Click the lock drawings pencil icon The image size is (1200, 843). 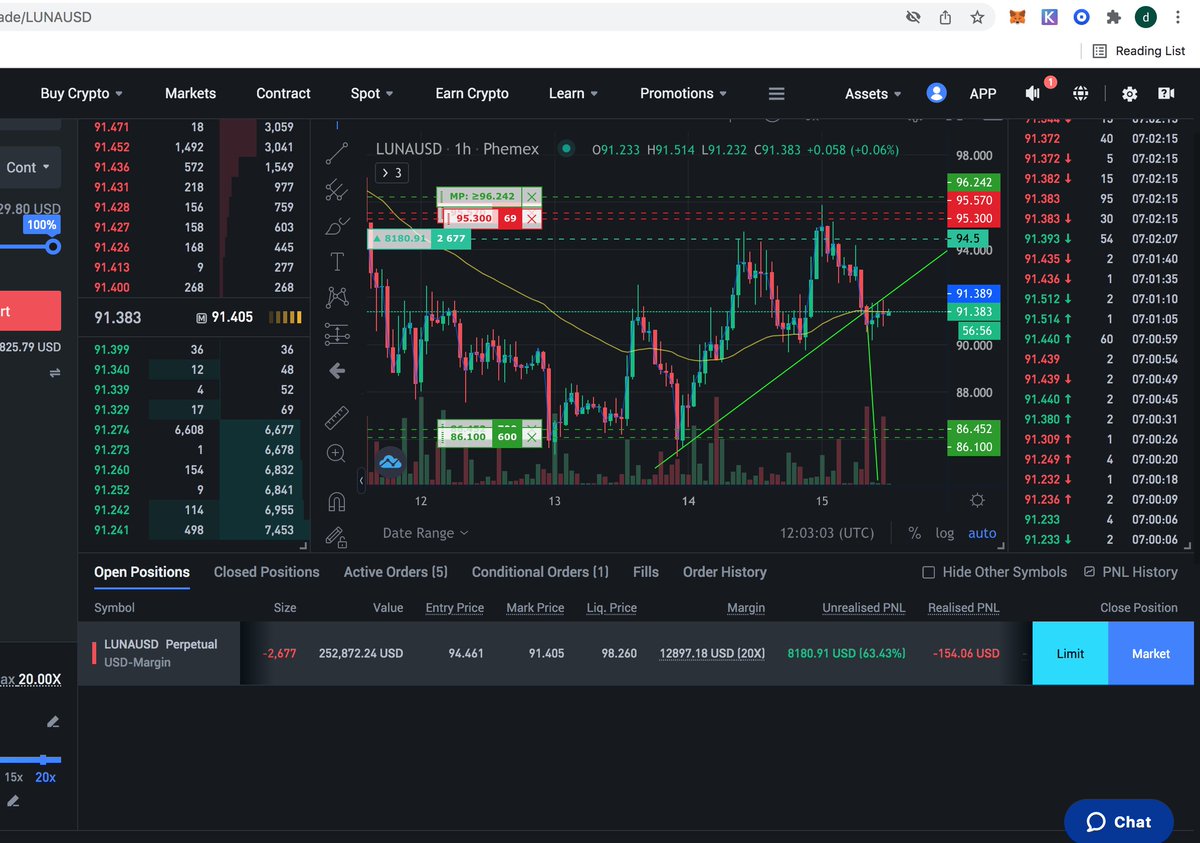click(x=337, y=538)
